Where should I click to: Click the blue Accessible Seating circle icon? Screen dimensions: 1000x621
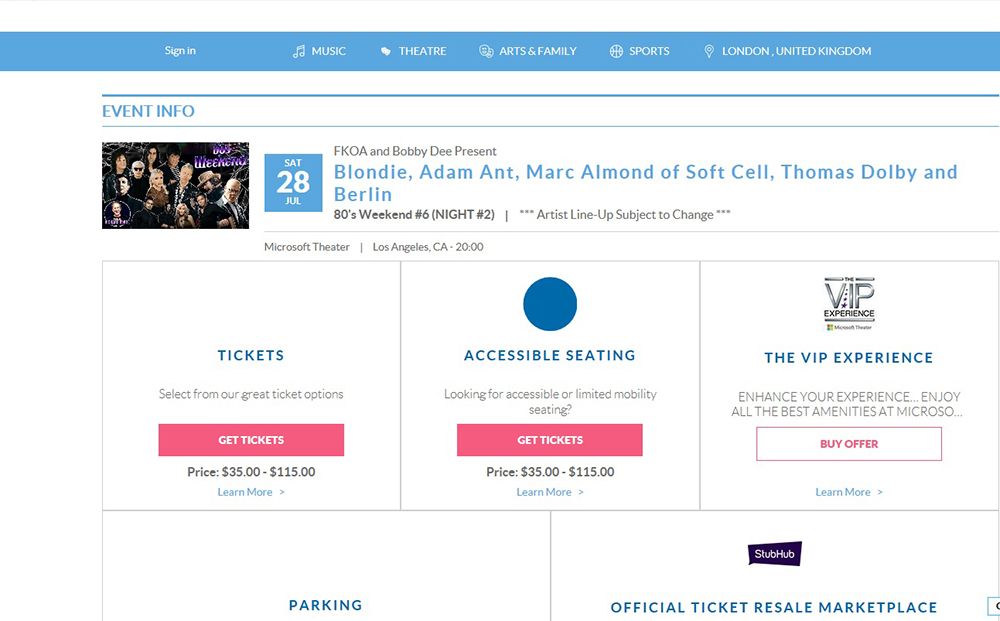tap(550, 304)
